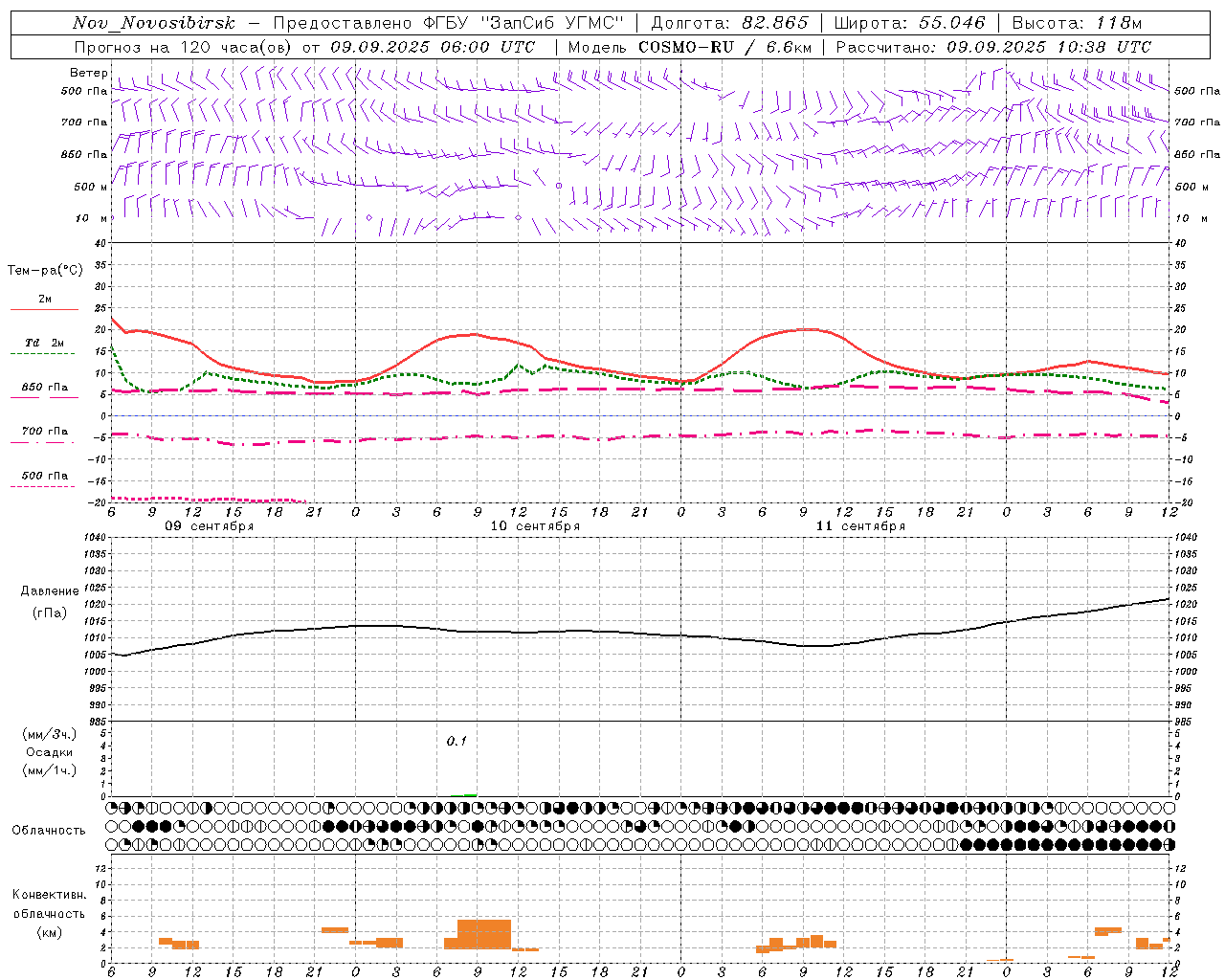Click the '(гПа)' unit label under Давление
This screenshot has height=980, width=1225.
click(50, 612)
